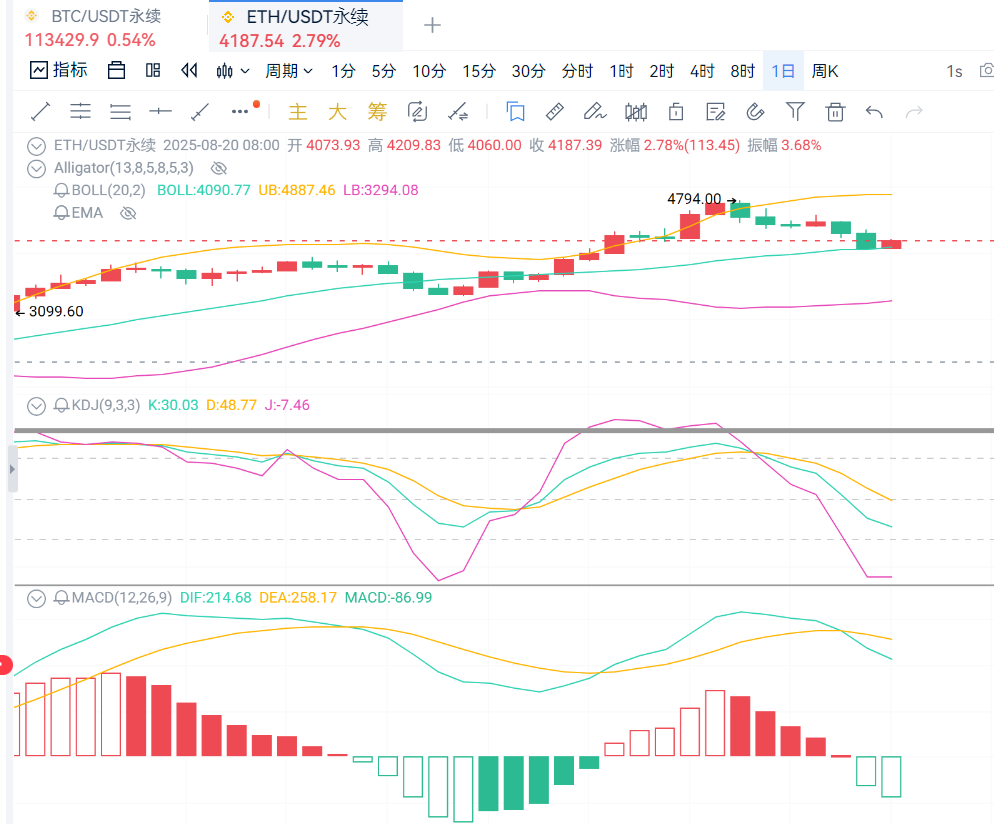
Task: Toggle EMA indicator visibility eye
Action: [128, 213]
